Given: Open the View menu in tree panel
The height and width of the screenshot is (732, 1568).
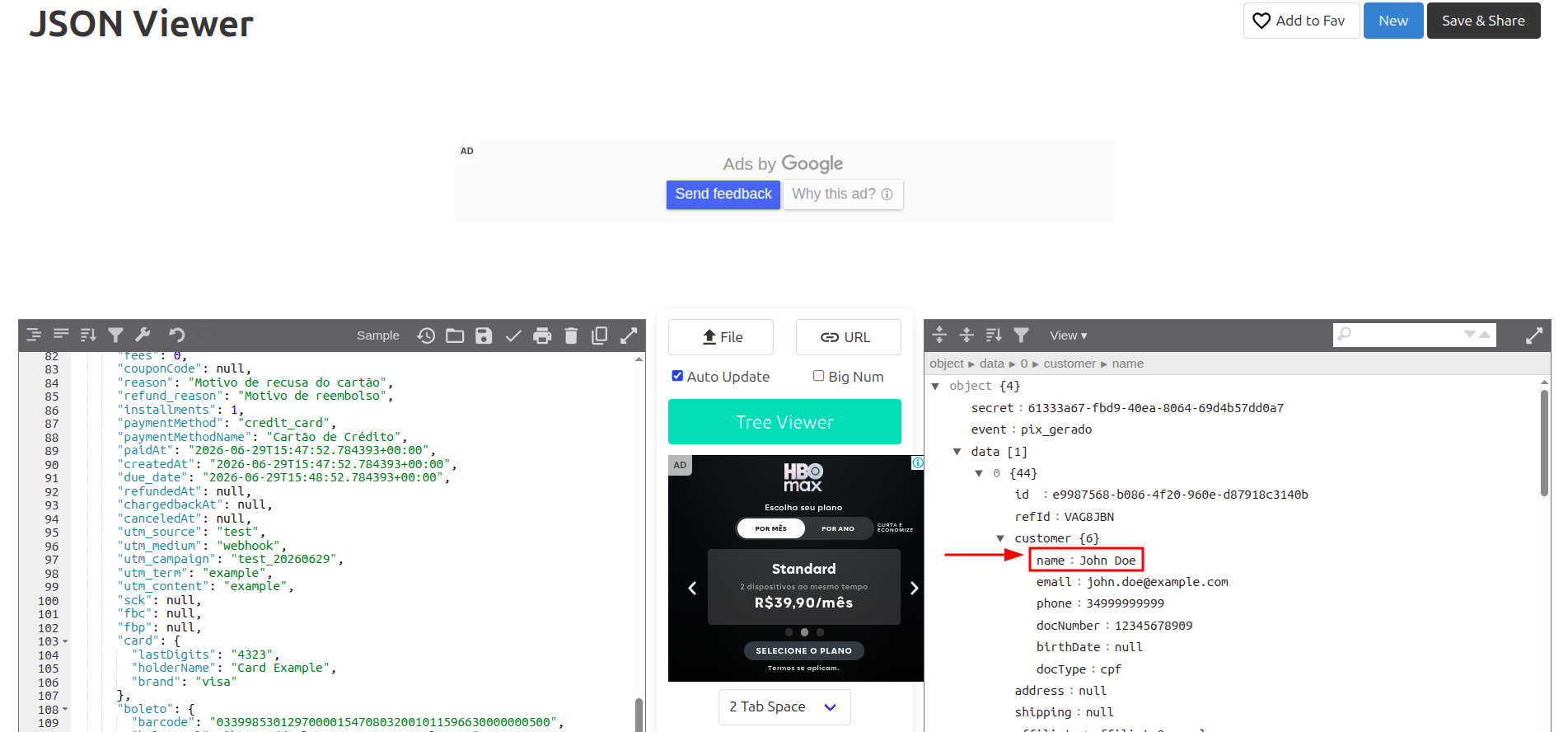Looking at the screenshot, I should coord(1068,335).
